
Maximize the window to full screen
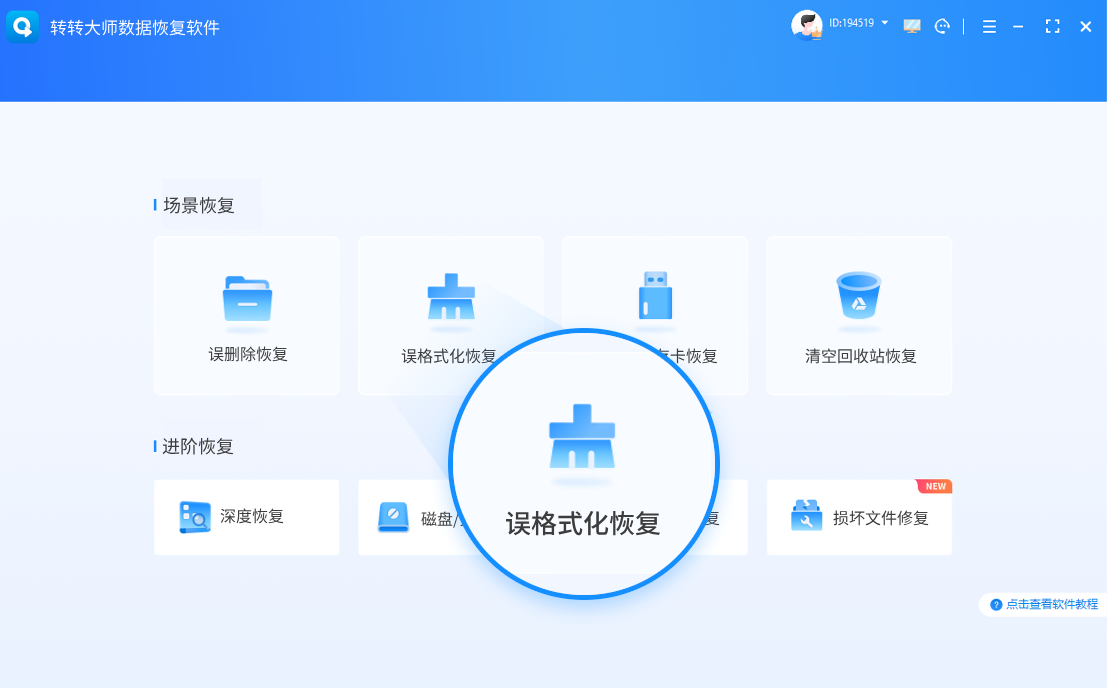click(x=1052, y=27)
